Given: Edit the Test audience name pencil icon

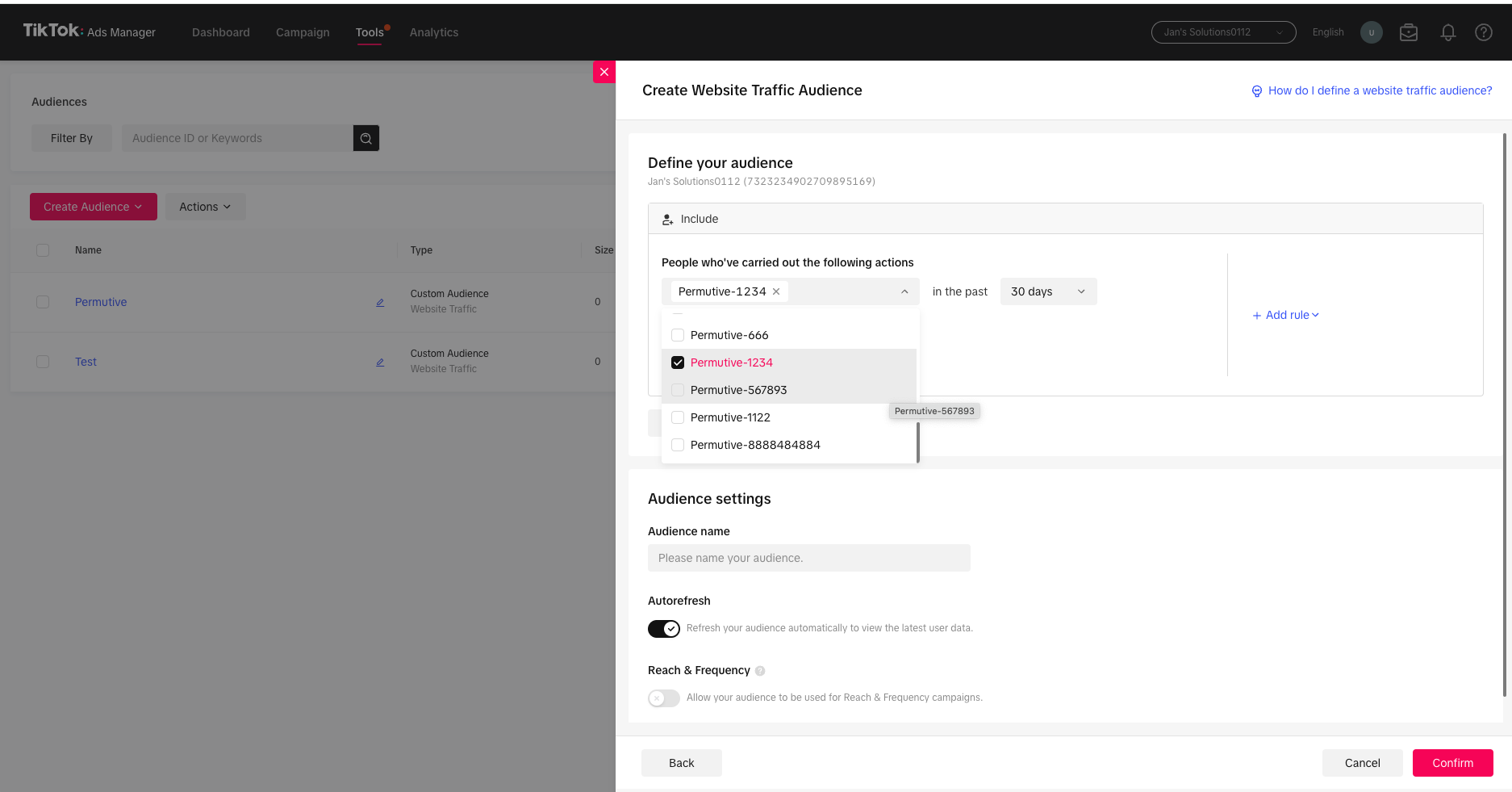Looking at the screenshot, I should click(380, 362).
